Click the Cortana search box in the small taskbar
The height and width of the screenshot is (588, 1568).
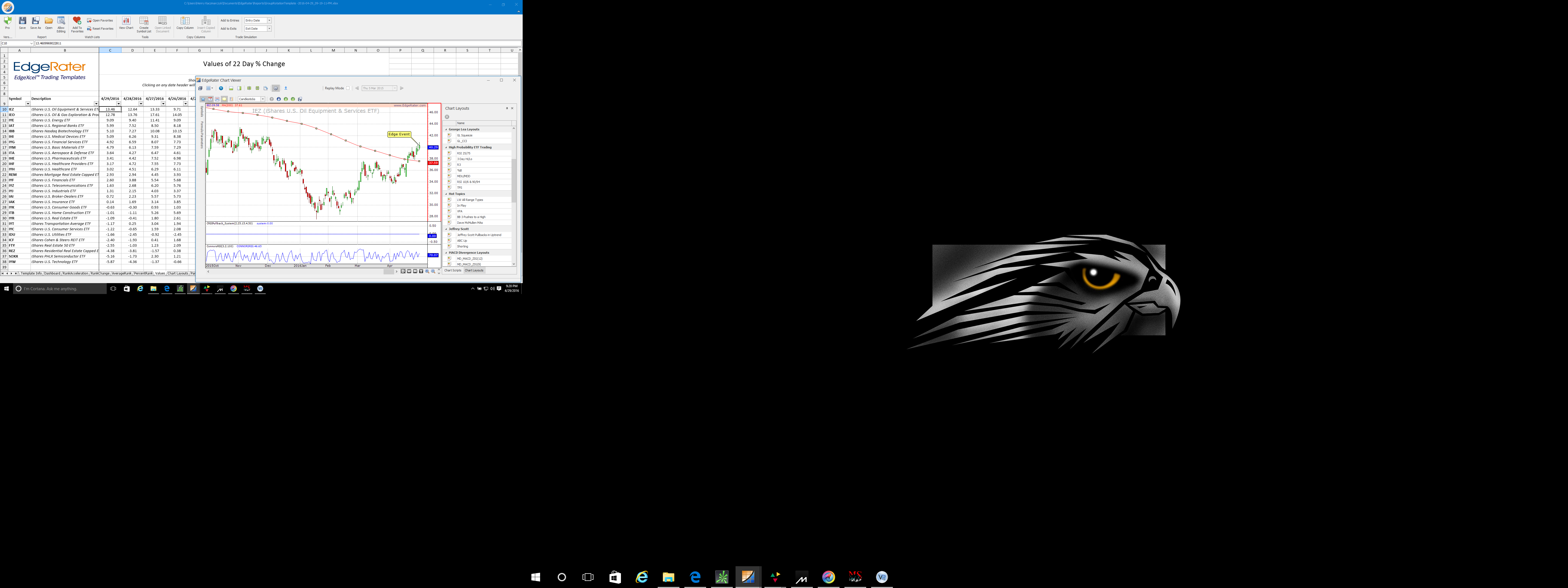click(60, 289)
